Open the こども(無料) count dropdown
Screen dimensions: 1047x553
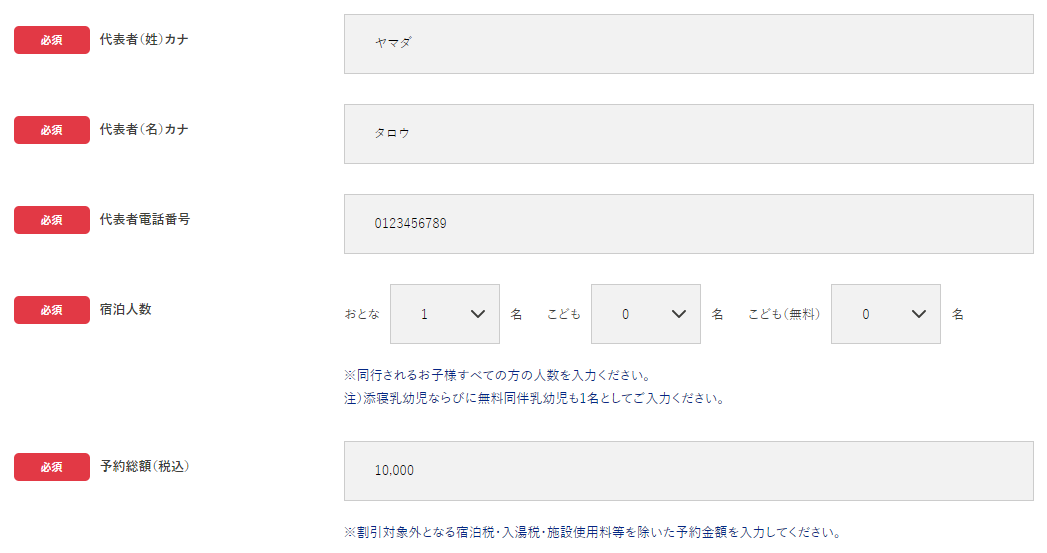885,314
